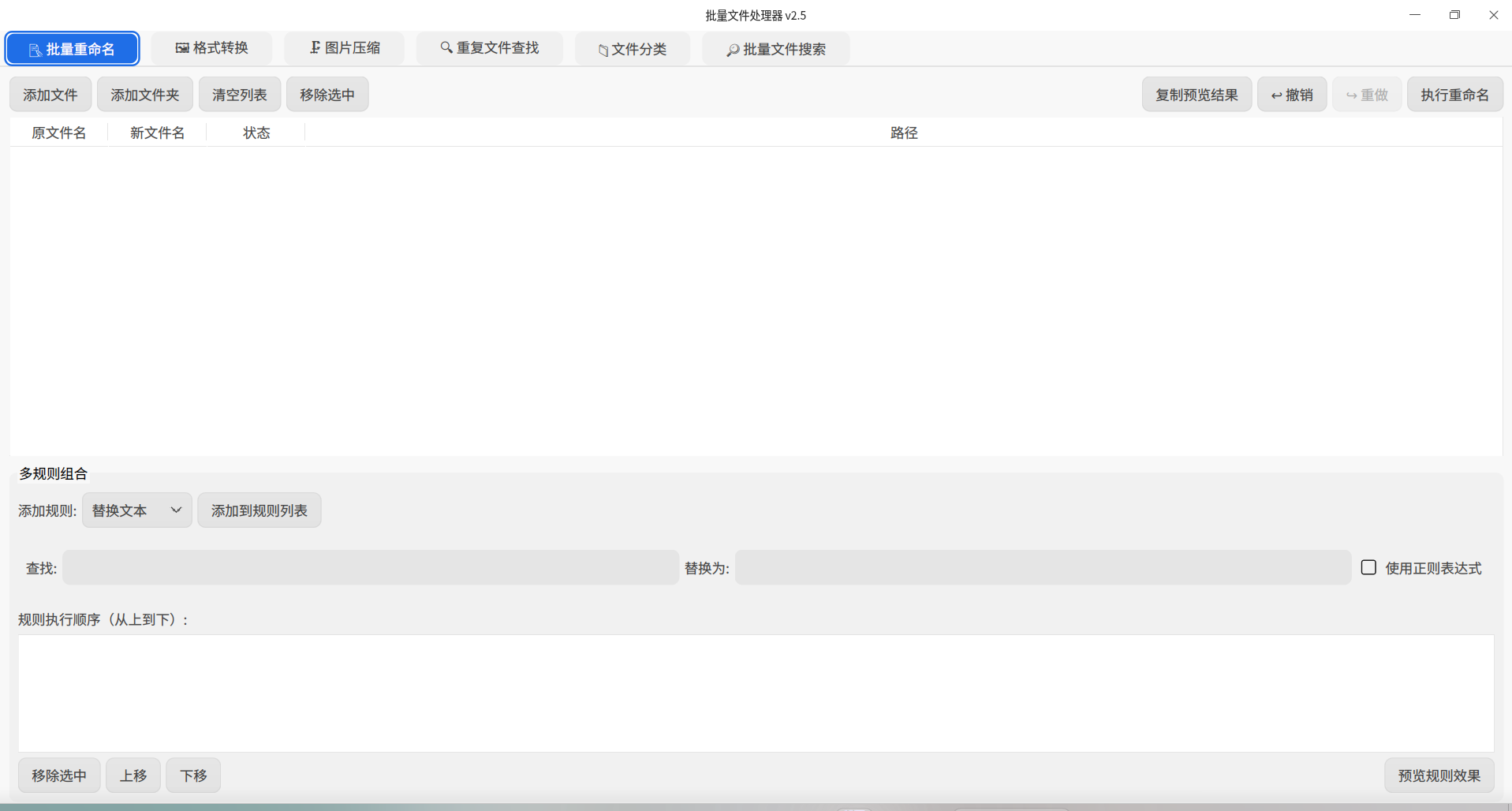Click bottom 移除选中 rule button
The image size is (1512, 811).
(x=59, y=775)
